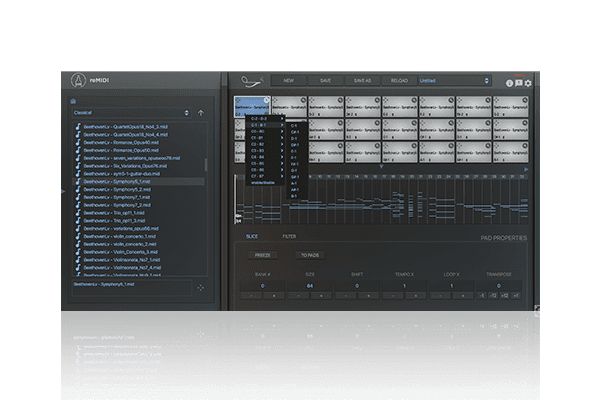Expand the Classical folder dropdown

tap(130, 113)
